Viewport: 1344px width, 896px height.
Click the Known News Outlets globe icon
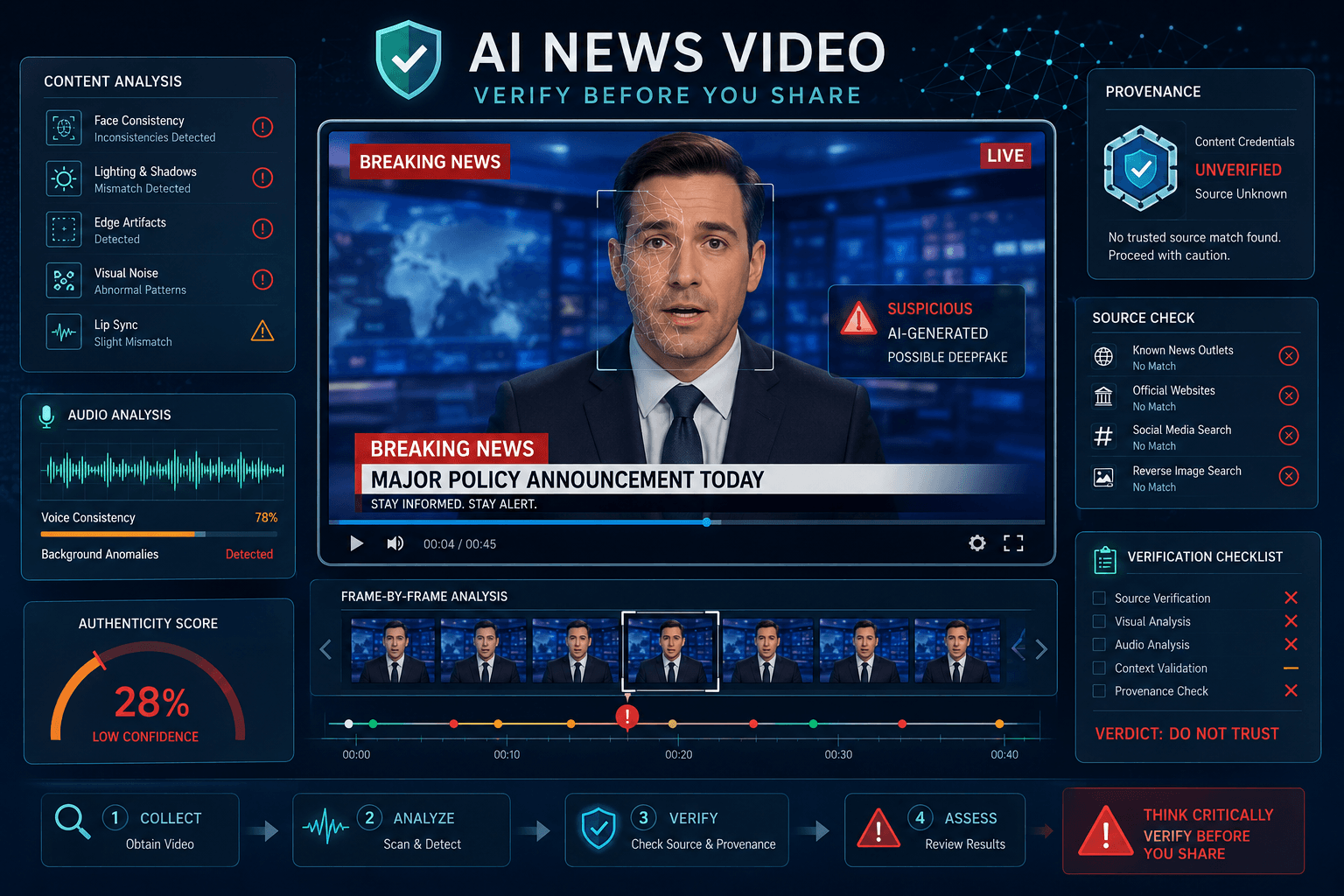[x=1103, y=356]
